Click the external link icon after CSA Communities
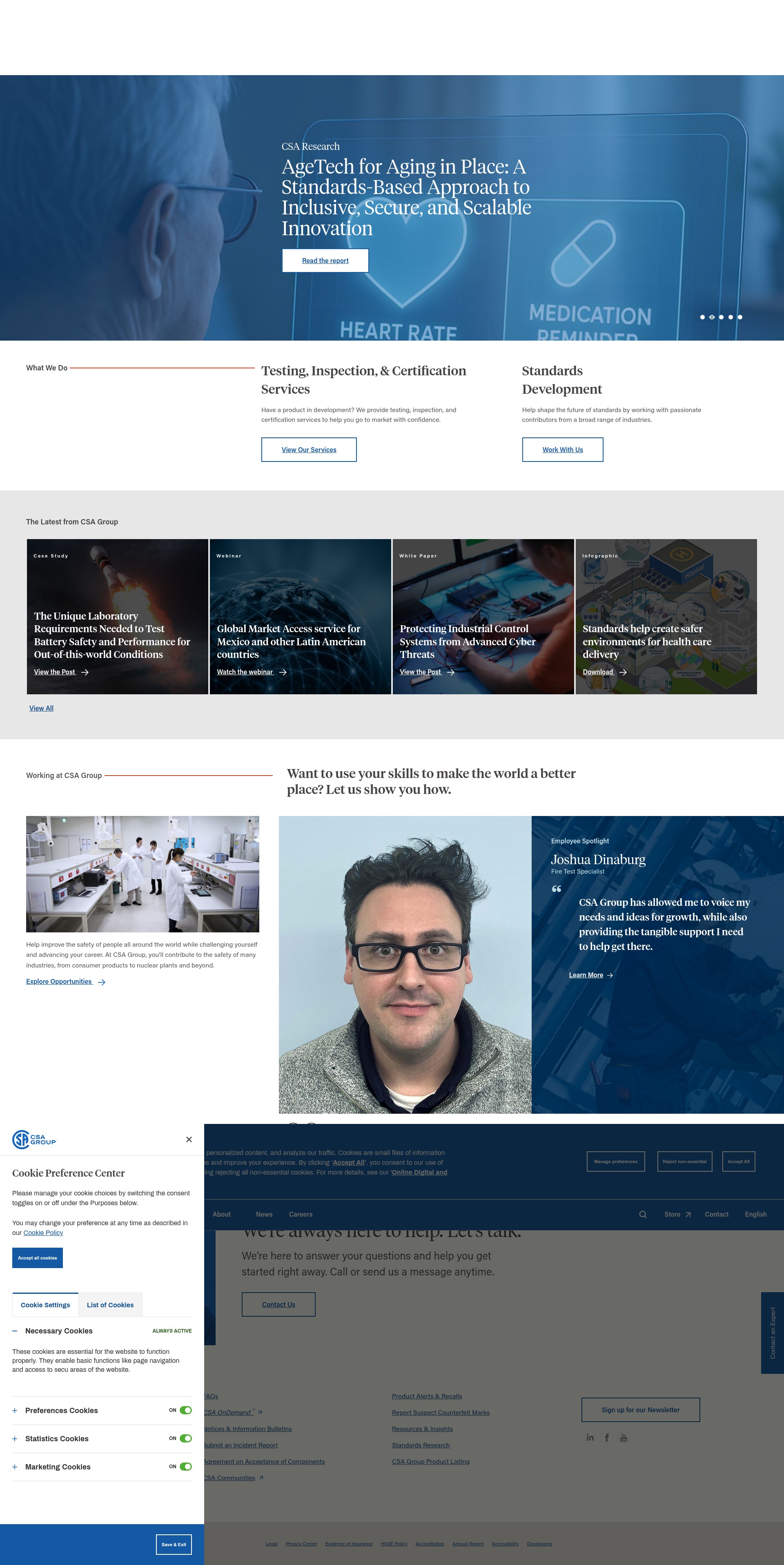 (x=261, y=1478)
